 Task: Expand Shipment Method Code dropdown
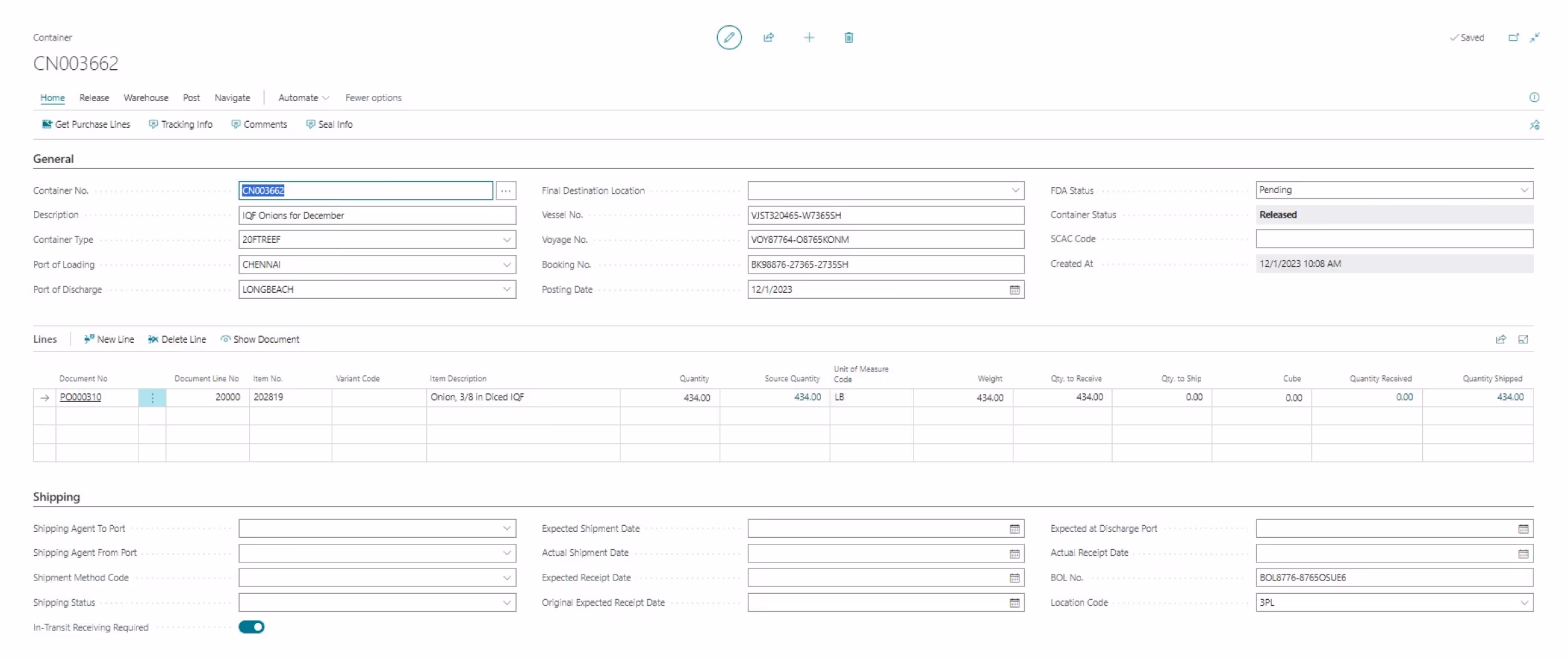(x=507, y=578)
